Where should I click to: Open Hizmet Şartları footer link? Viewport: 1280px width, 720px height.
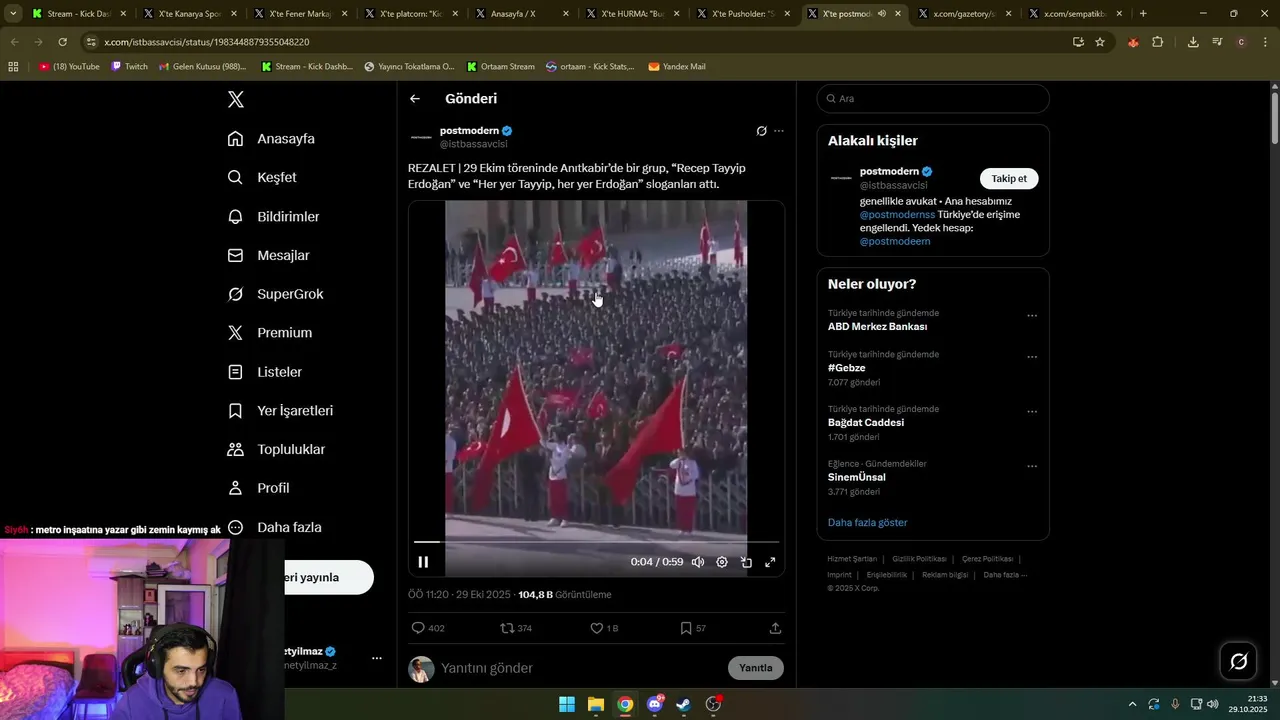coord(852,559)
